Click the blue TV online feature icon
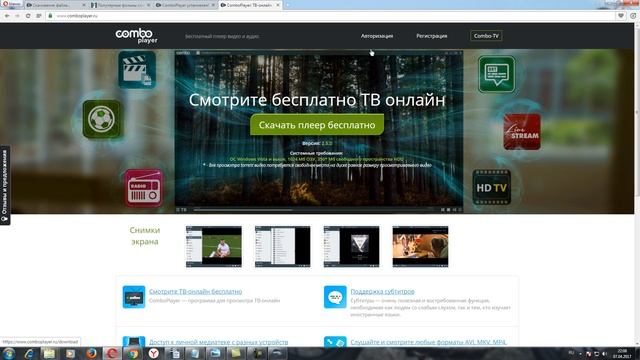The image size is (640, 360). pos(134,297)
